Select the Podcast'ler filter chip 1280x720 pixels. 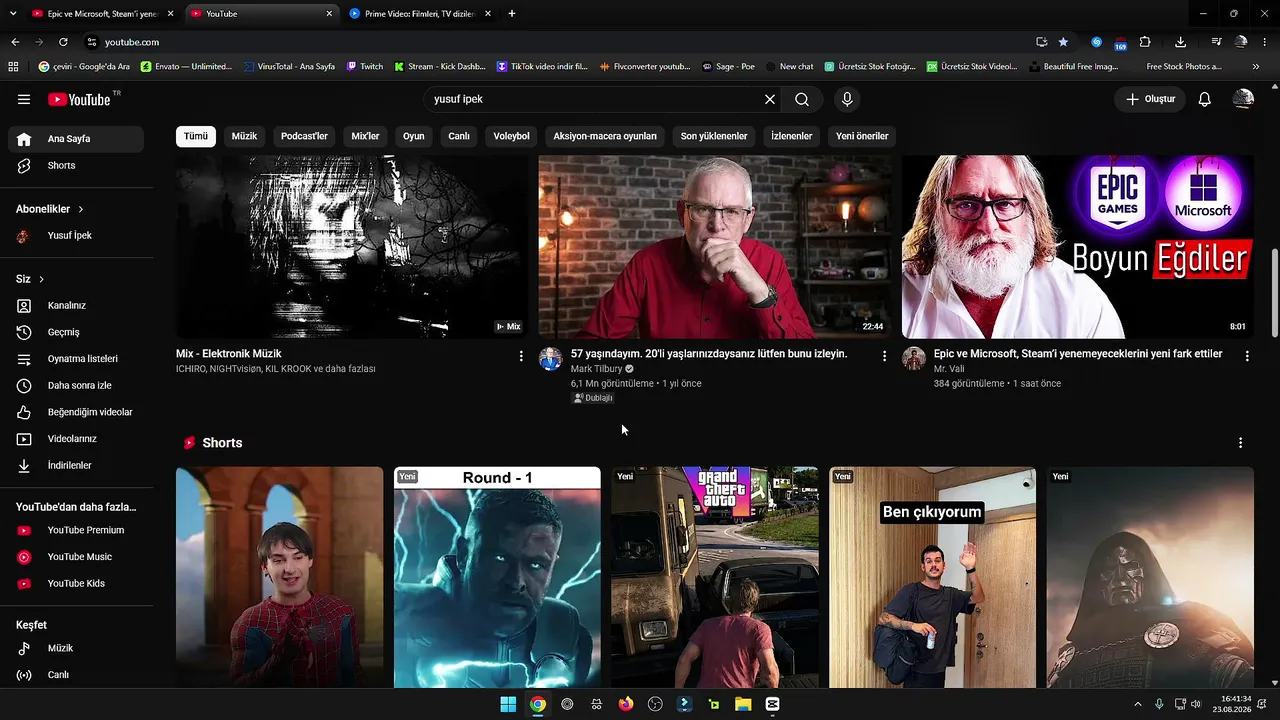304,136
